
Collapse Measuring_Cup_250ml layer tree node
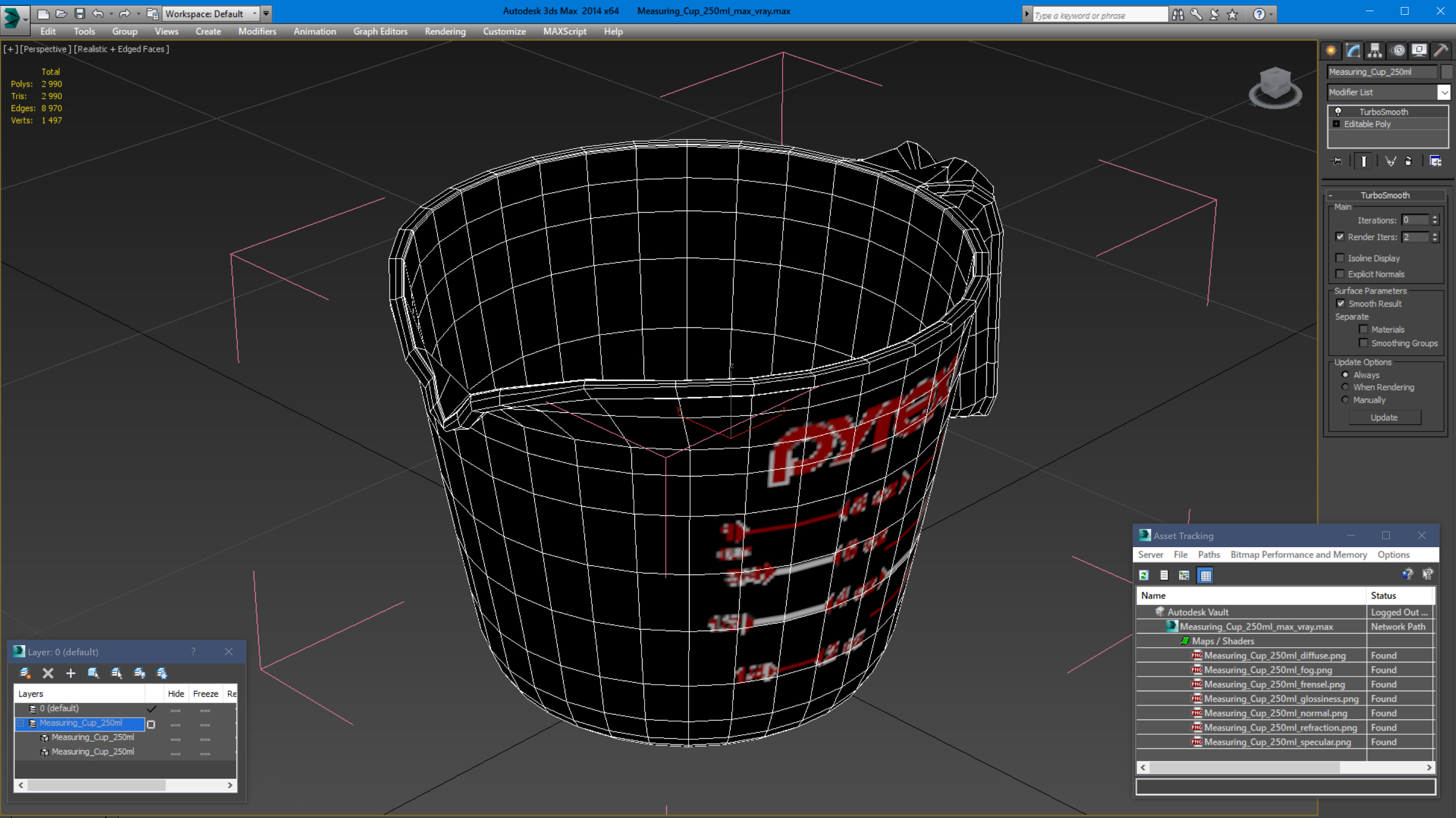21,723
